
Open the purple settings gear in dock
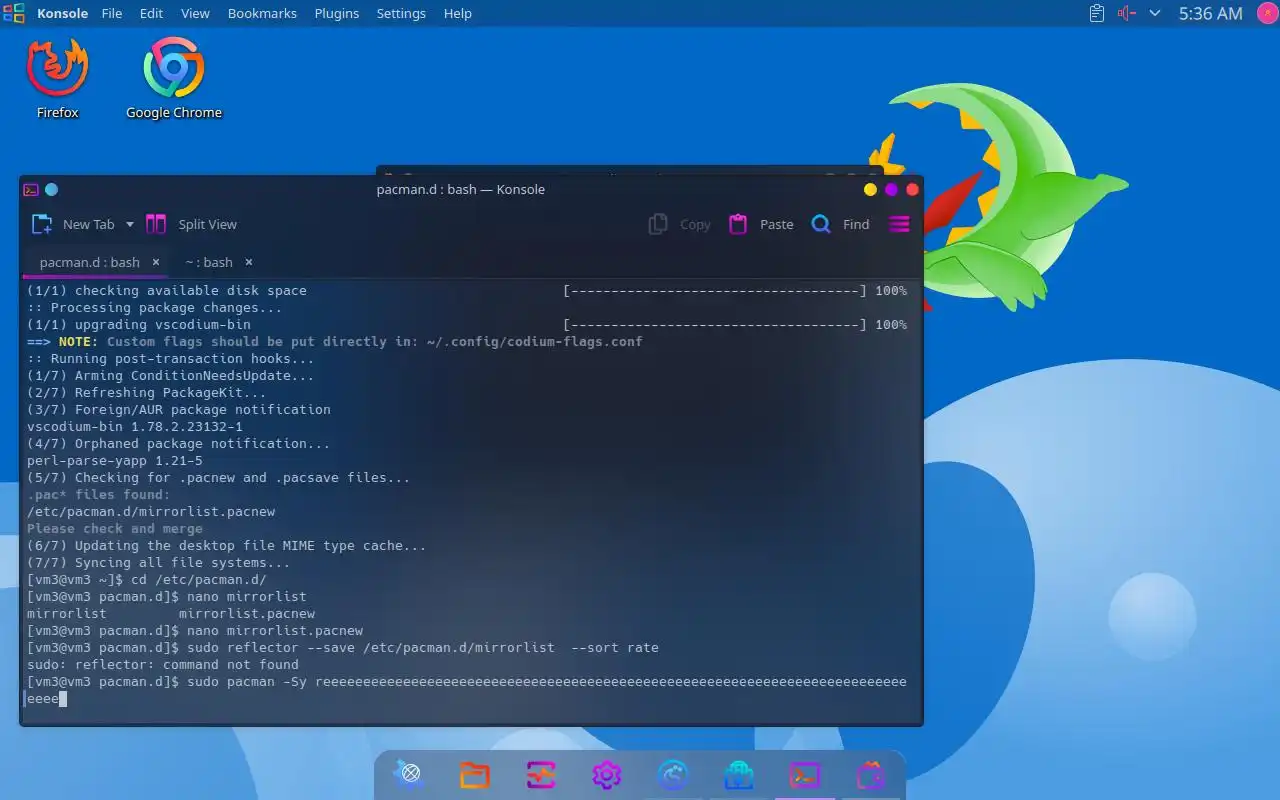click(607, 775)
